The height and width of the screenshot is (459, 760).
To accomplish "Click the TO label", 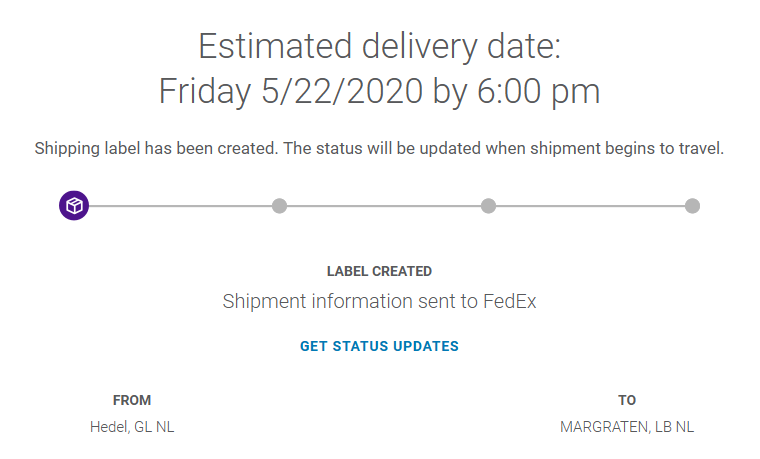I will [x=627, y=400].
